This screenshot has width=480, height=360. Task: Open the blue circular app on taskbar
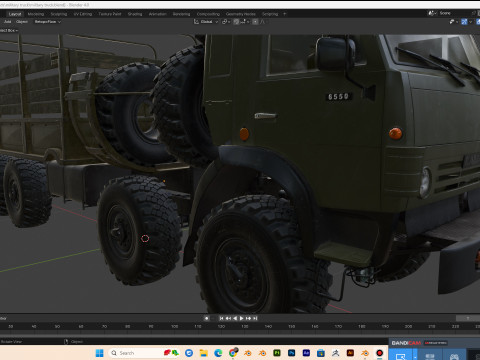point(189,353)
